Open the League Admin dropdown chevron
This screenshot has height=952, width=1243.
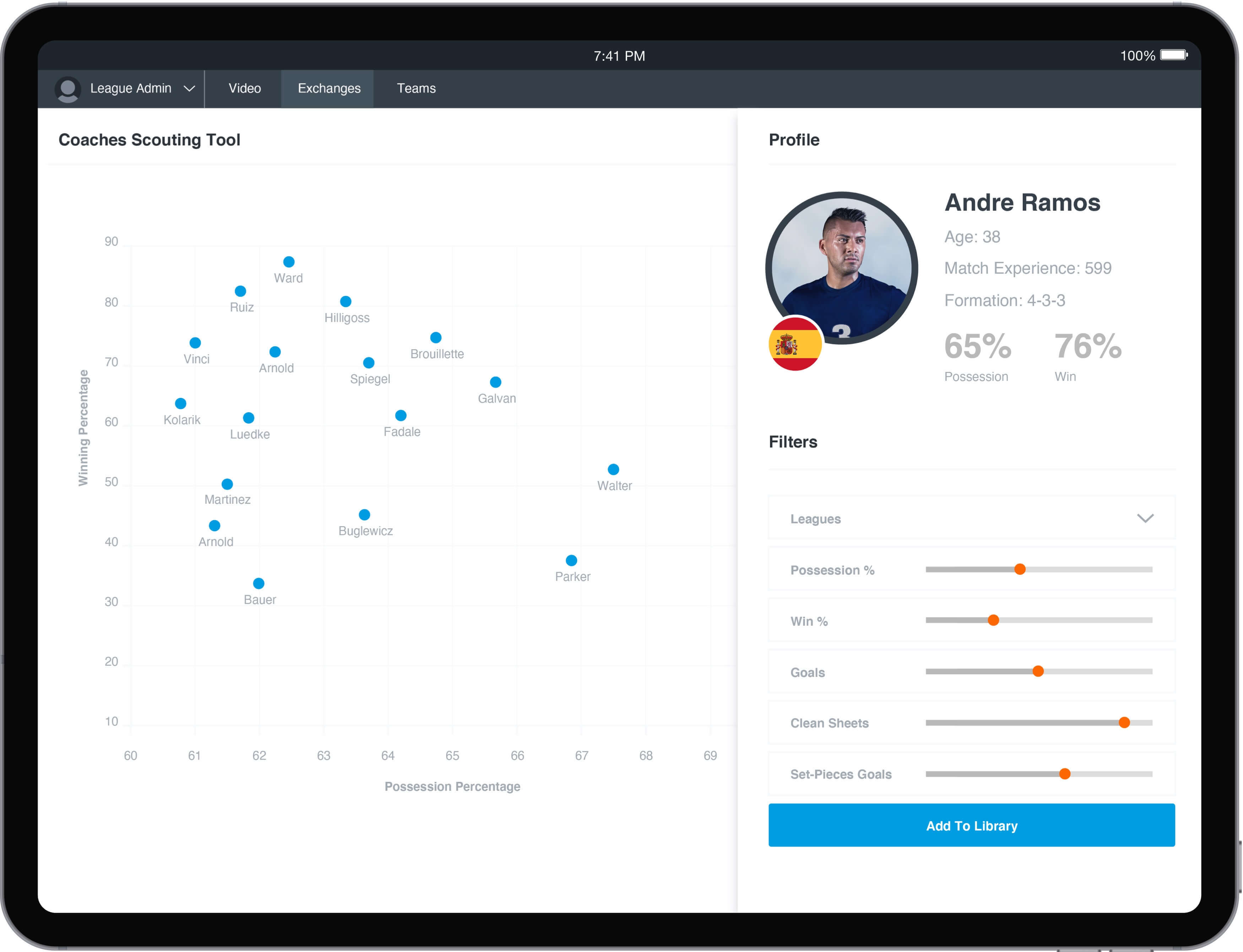tap(189, 89)
